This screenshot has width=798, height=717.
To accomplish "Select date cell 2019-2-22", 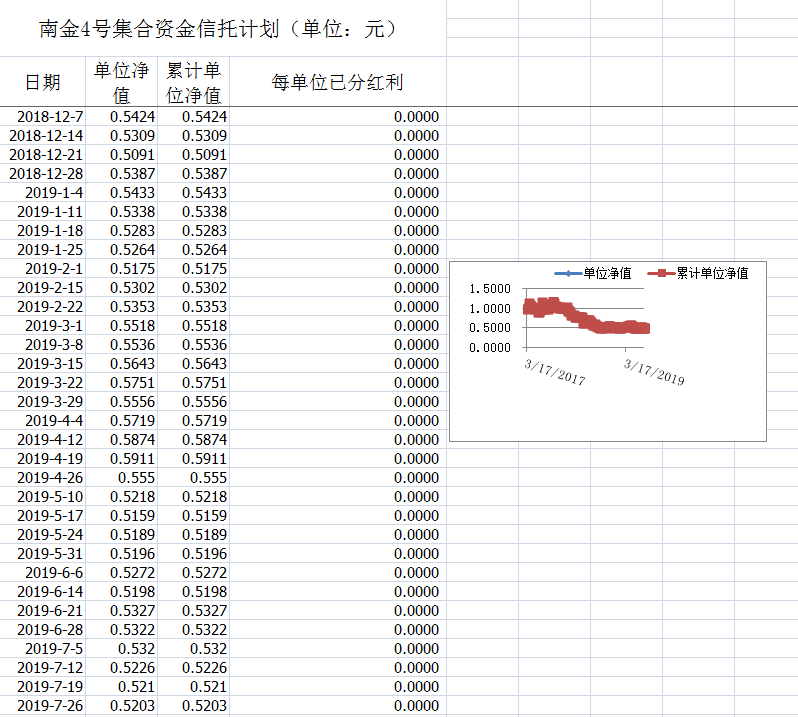I will [43, 307].
